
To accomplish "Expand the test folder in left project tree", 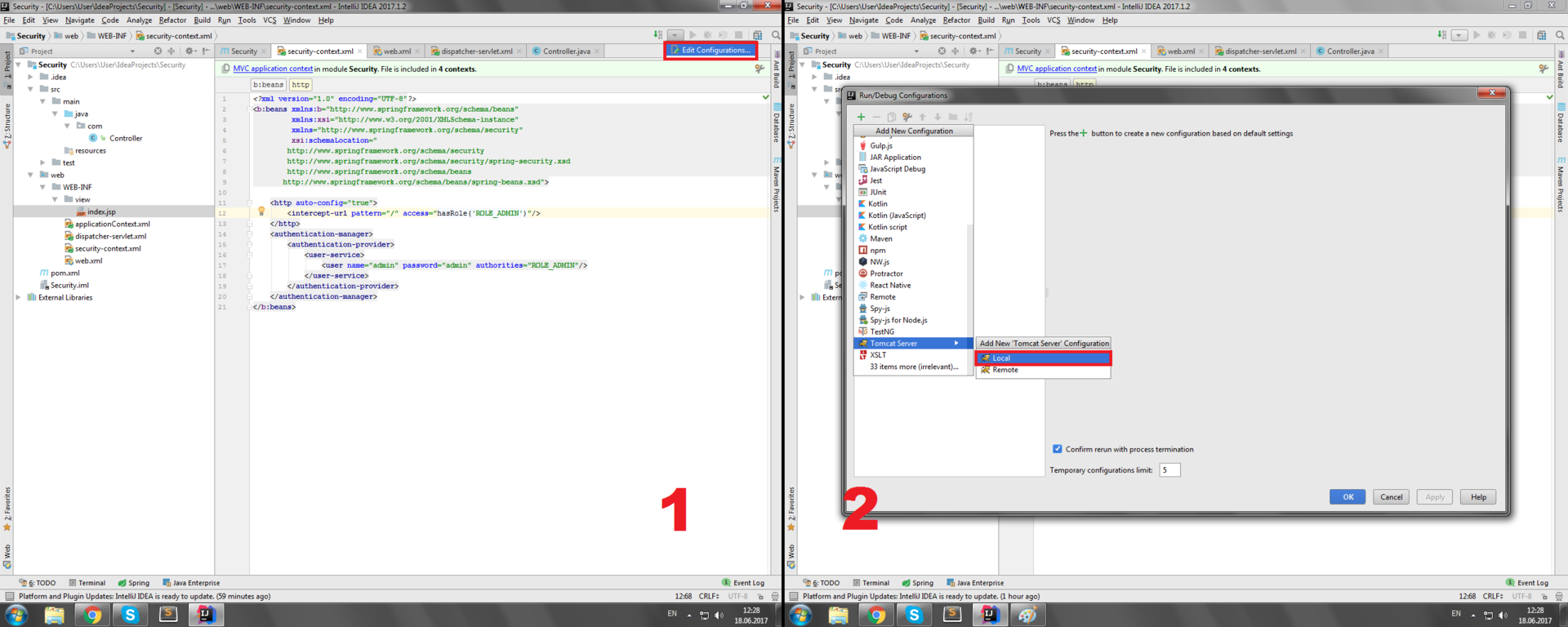I will click(x=43, y=162).
